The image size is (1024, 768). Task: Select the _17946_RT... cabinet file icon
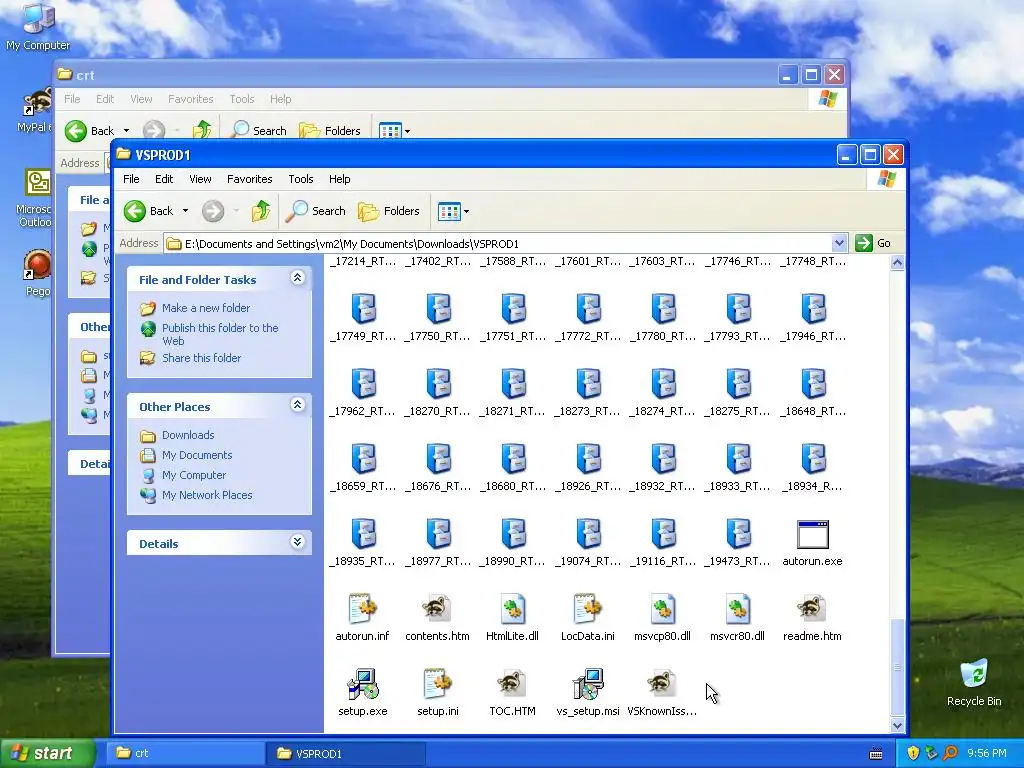pyautogui.click(x=812, y=308)
